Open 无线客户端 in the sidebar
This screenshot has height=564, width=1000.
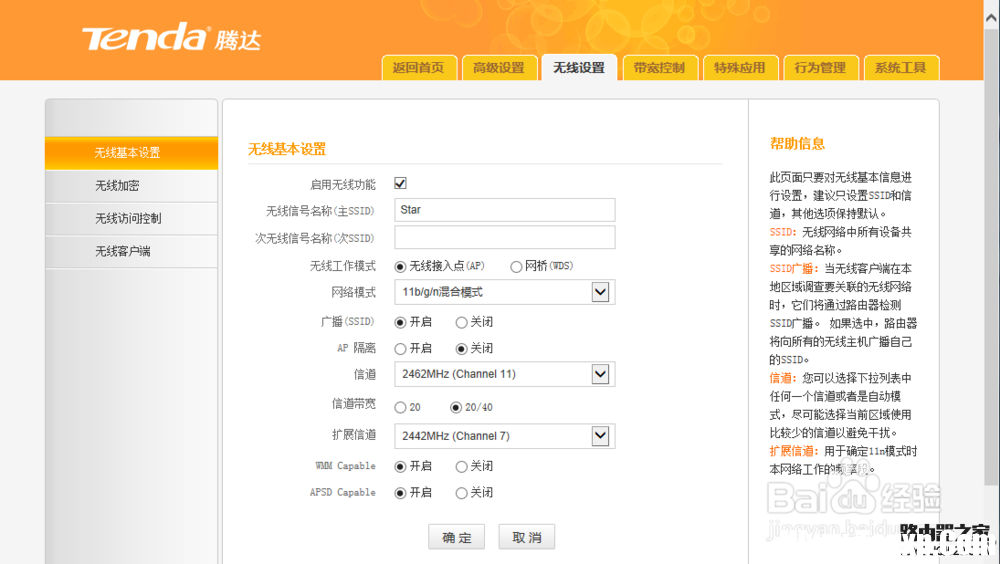tap(131, 251)
